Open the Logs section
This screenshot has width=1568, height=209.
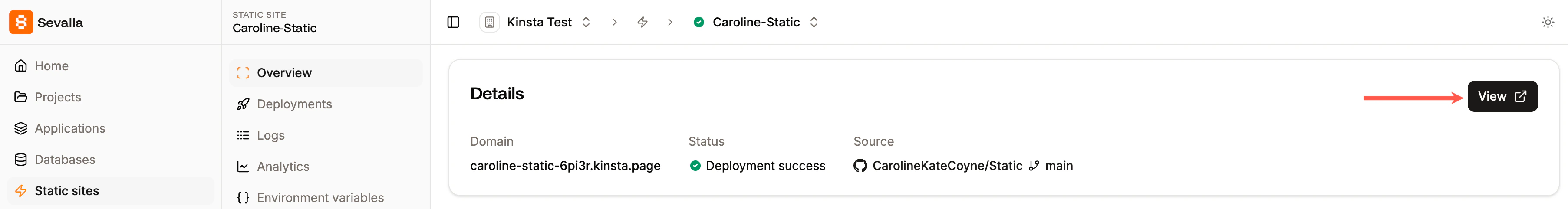click(326, 135)
